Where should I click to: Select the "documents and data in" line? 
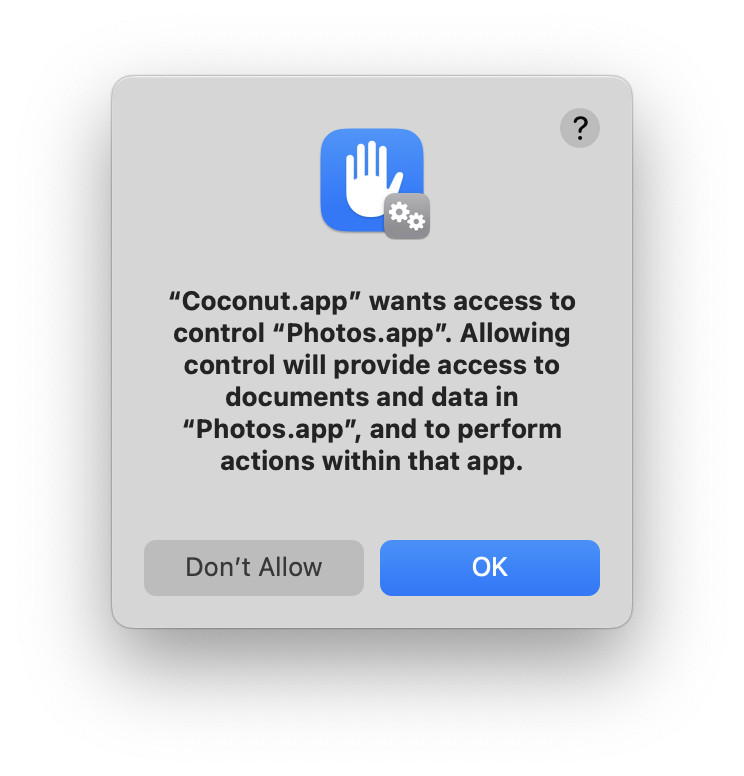tap(372, 397)
